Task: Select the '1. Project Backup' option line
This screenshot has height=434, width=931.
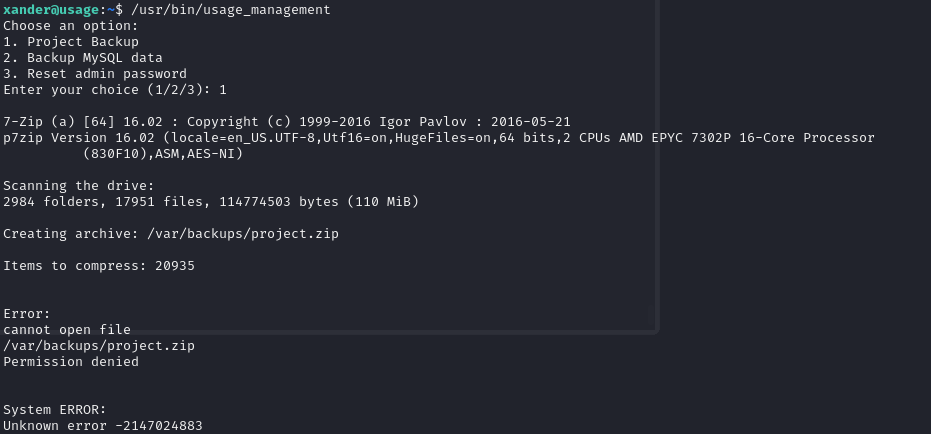Action: click(x=70, y=41)
